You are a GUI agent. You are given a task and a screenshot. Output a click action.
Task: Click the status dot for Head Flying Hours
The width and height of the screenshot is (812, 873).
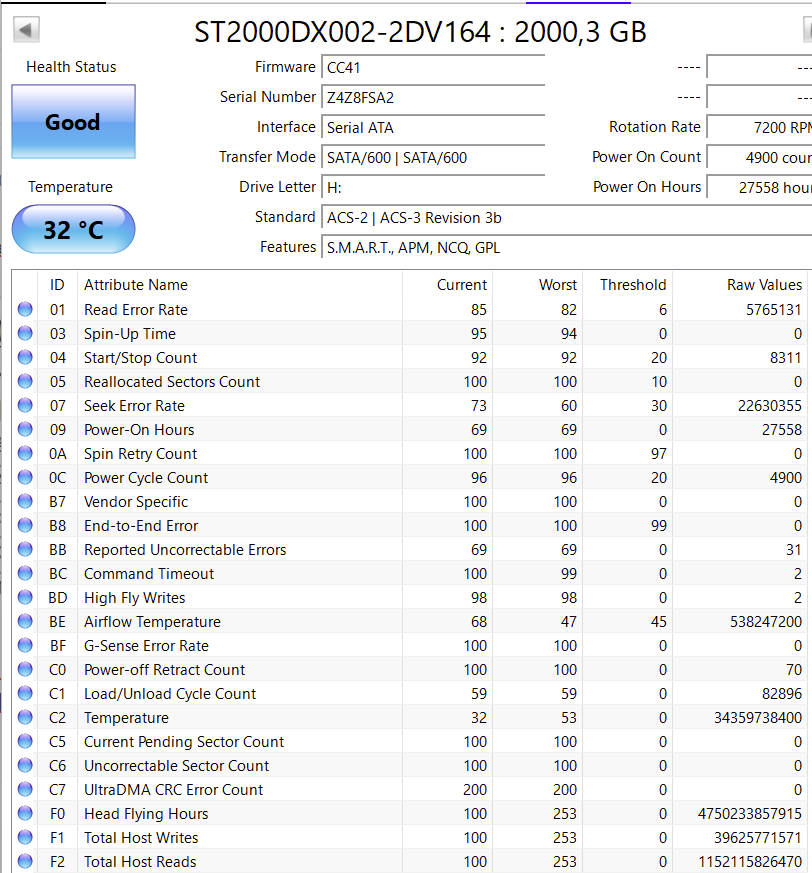[x=25, y=813]
